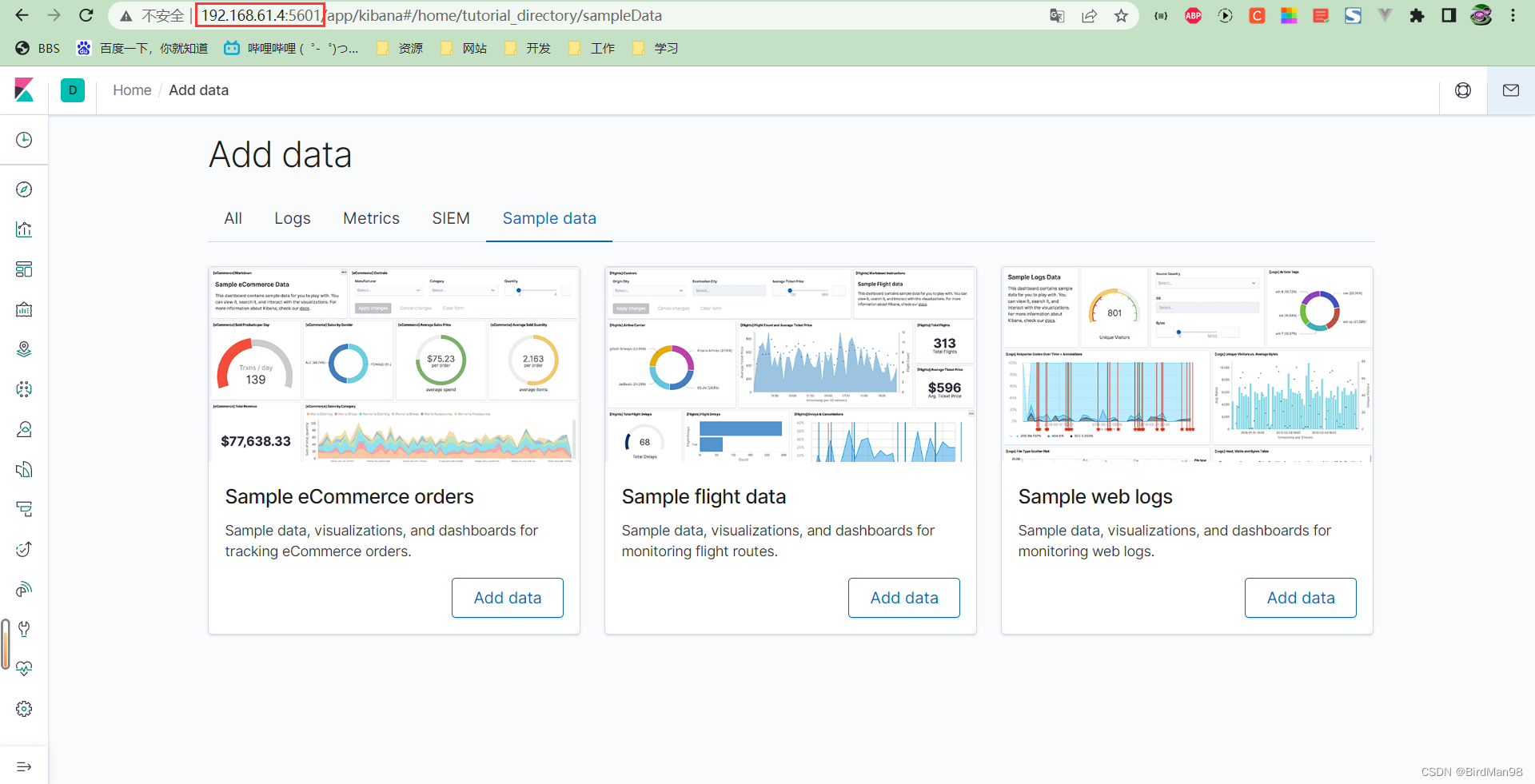Image resolution: width=1535 pixels, height=784 pixels.
Task: Click the Add data breadcrumb
Action: (x=198, y=90)
